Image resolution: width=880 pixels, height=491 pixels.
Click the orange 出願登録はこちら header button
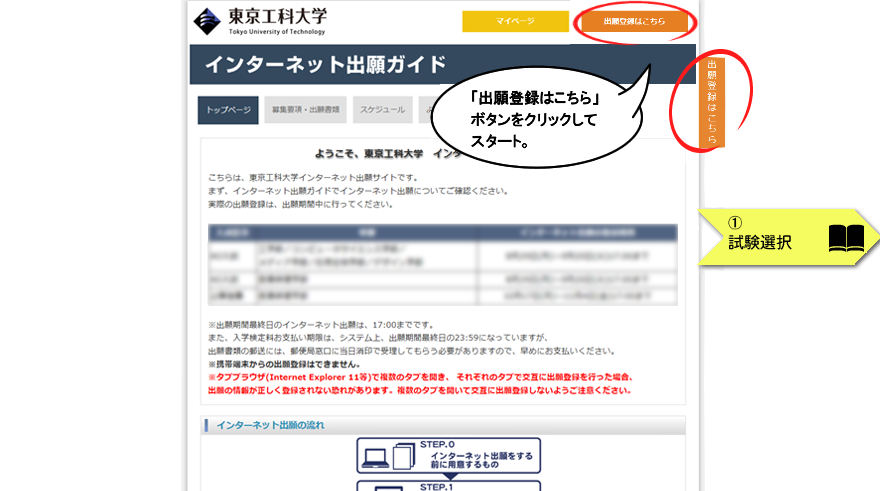(x=634, y=21)
